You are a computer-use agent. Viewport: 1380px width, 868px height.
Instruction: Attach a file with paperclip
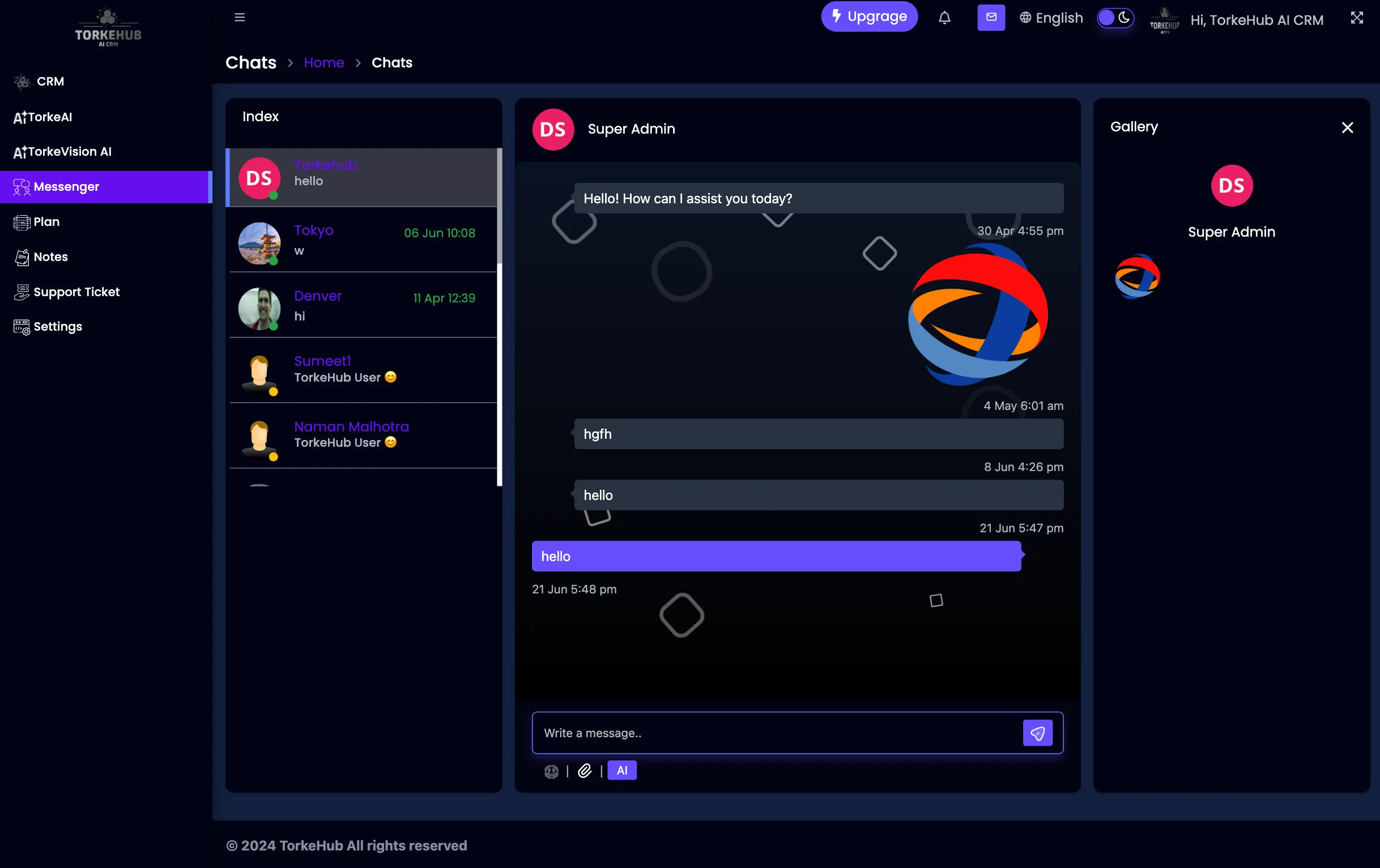coord(584,771)
